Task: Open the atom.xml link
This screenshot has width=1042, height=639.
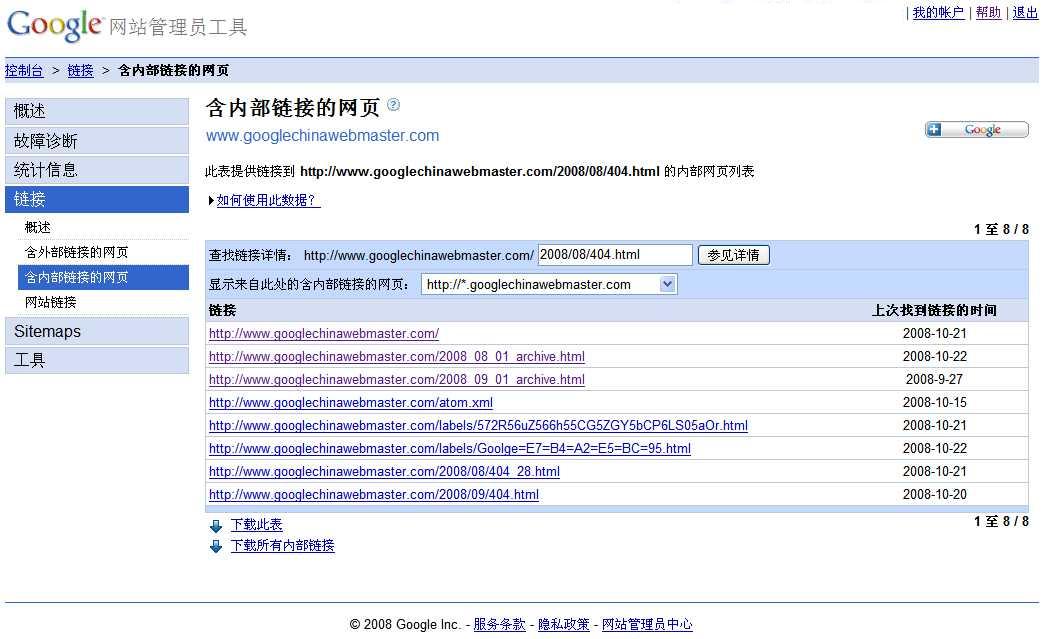Action: coord(351,403)
